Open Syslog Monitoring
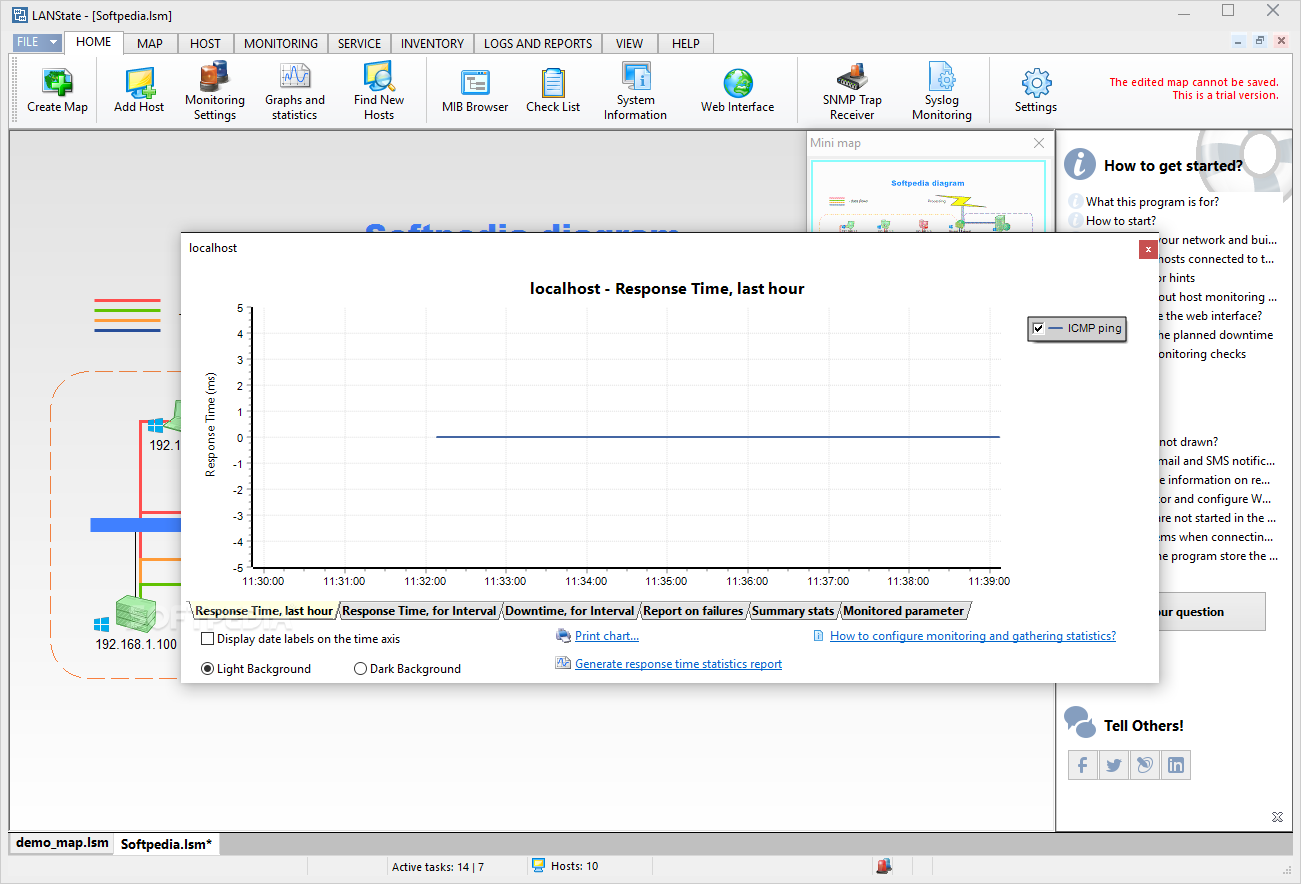Image resolution: width=1301 pixels, height=884 pixels. [x=941, y=90]
